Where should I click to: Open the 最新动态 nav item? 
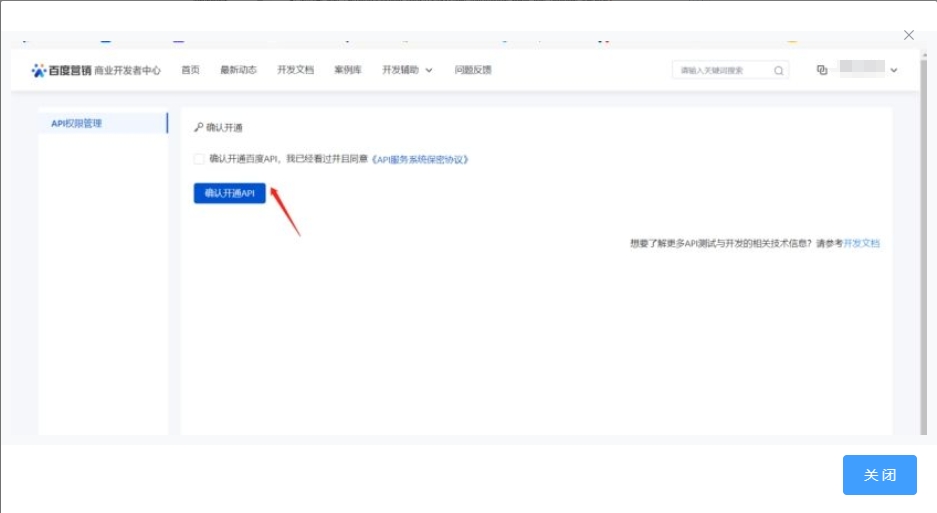(x=238, y=70)
